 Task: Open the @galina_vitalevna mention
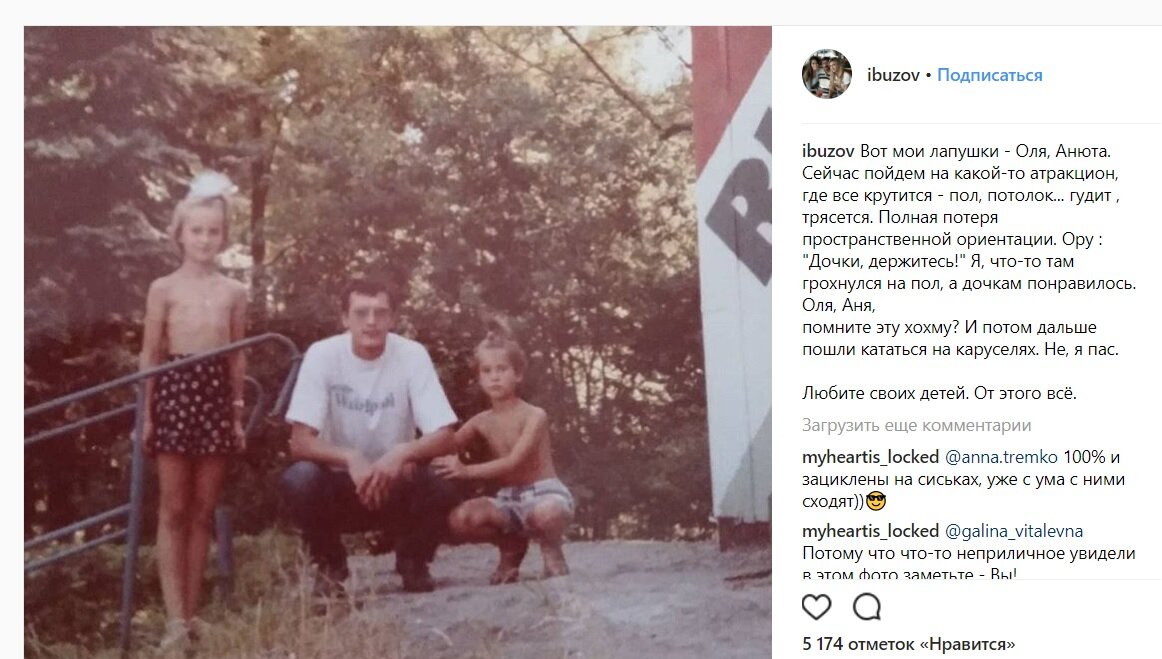point(1014,531)
